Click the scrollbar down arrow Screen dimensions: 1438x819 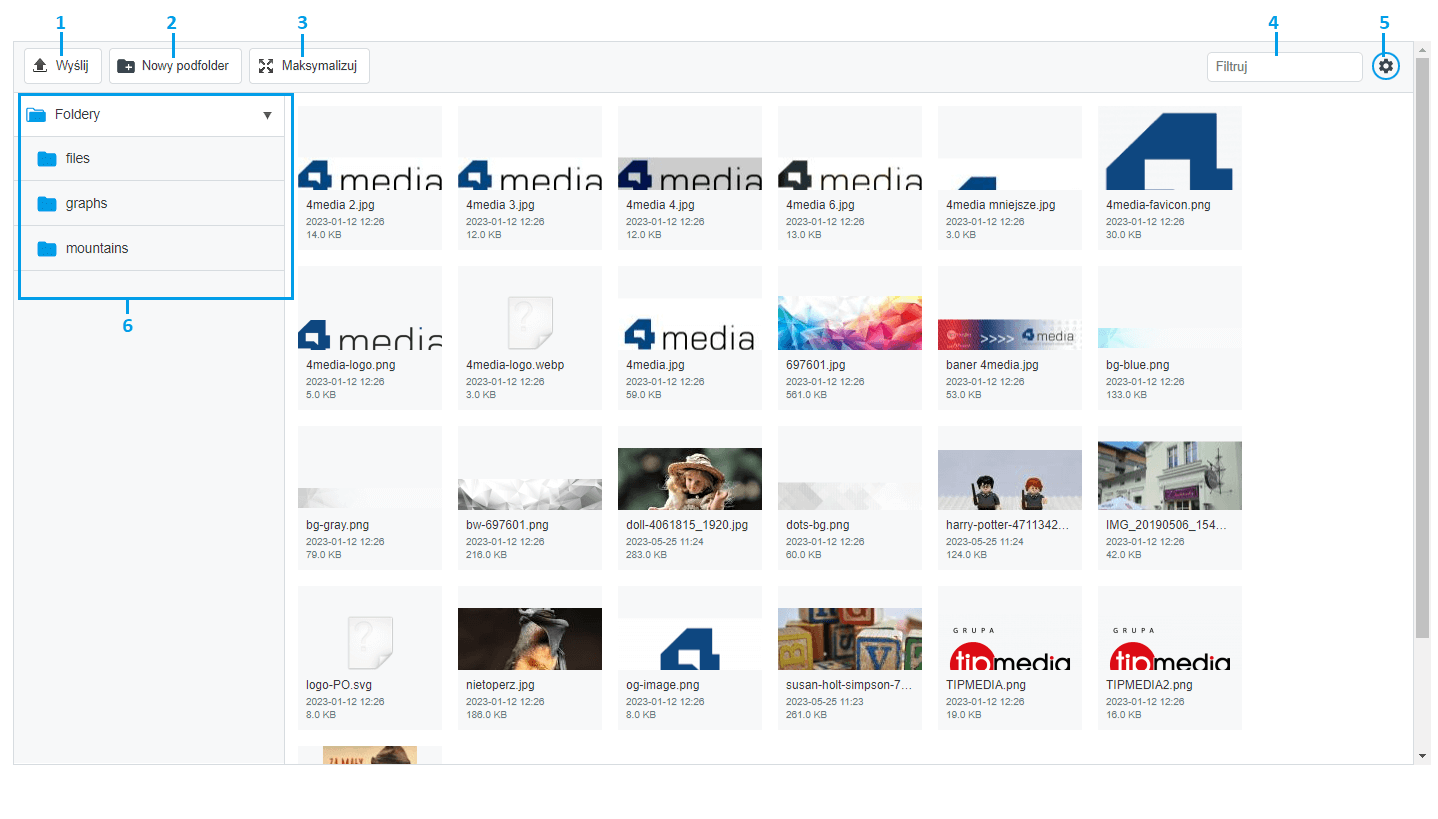pos(1422,757)
